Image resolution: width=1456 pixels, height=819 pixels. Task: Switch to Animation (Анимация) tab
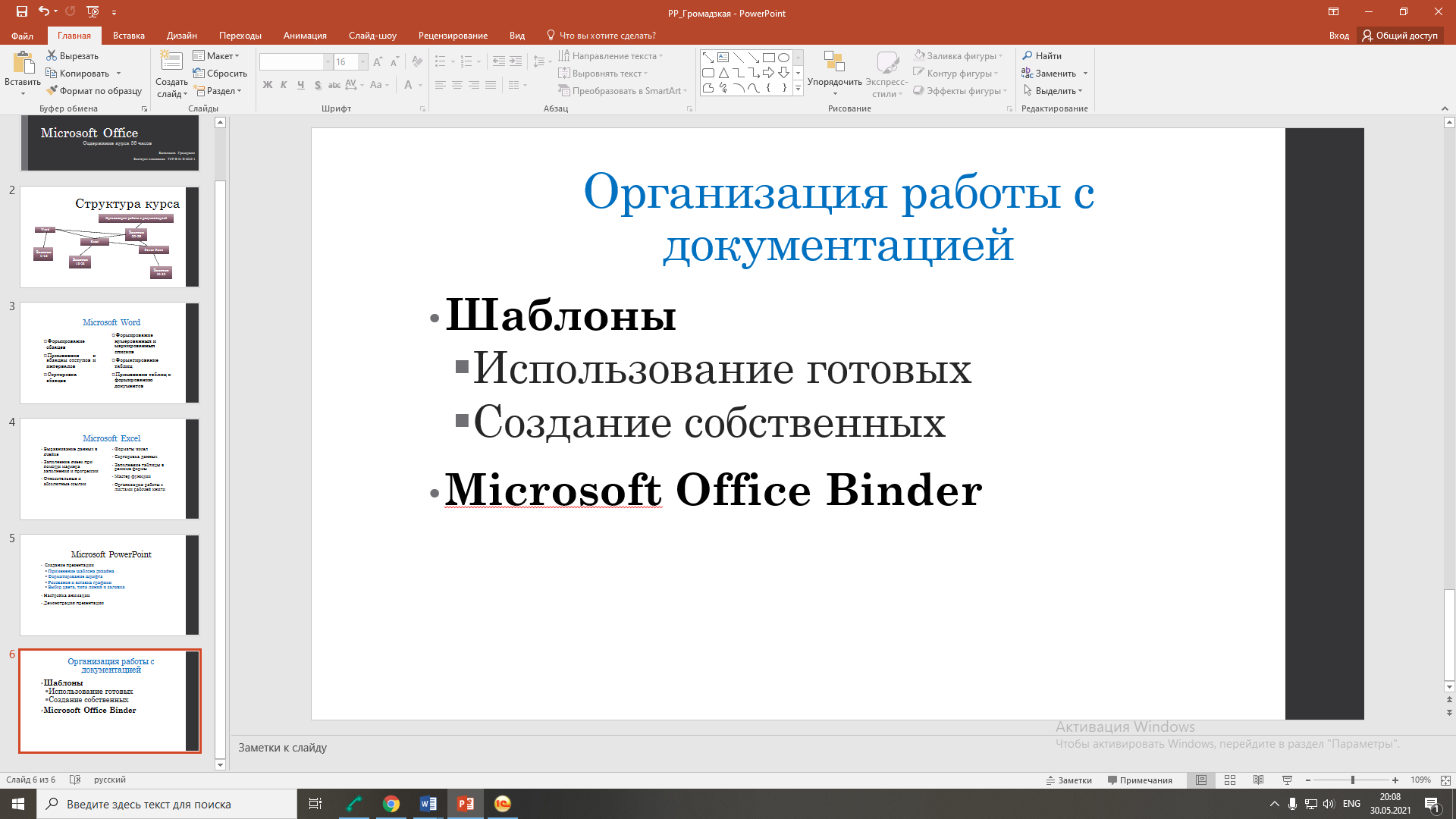point(305,36)
